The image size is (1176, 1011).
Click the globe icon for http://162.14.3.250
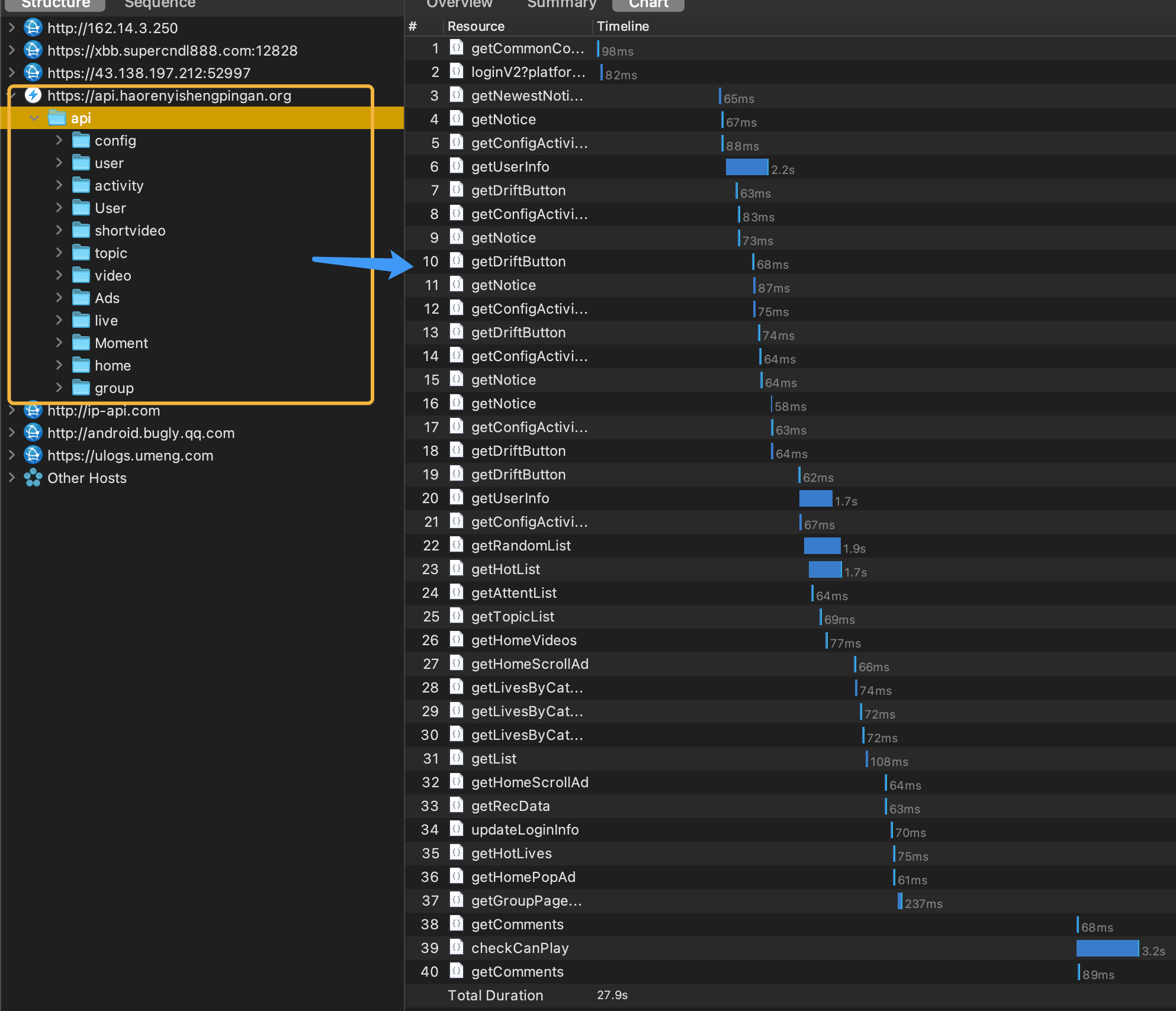pyautogui.click(x=33, y=28)
